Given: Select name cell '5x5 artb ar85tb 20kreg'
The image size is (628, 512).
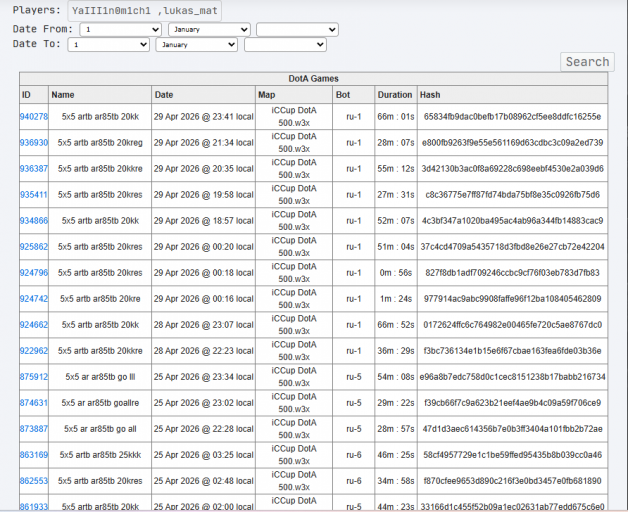Looking at the screenshot, I should pyautogui.click(x=100, y=143).
